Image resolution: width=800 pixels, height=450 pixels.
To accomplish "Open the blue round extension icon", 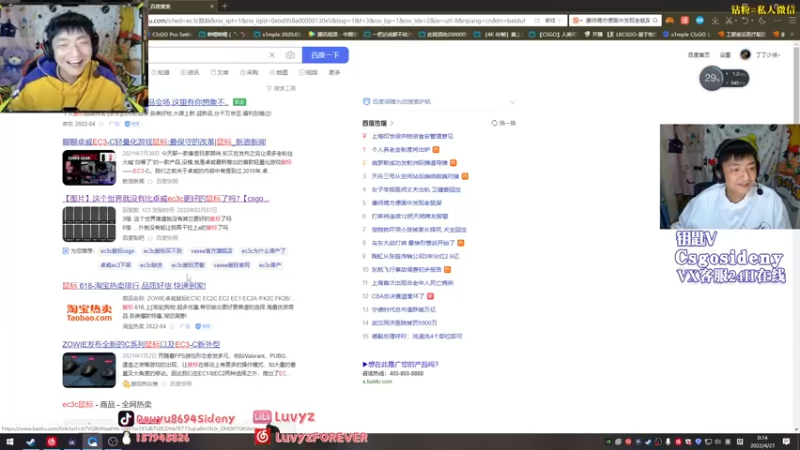I will (x=699, y=20).
